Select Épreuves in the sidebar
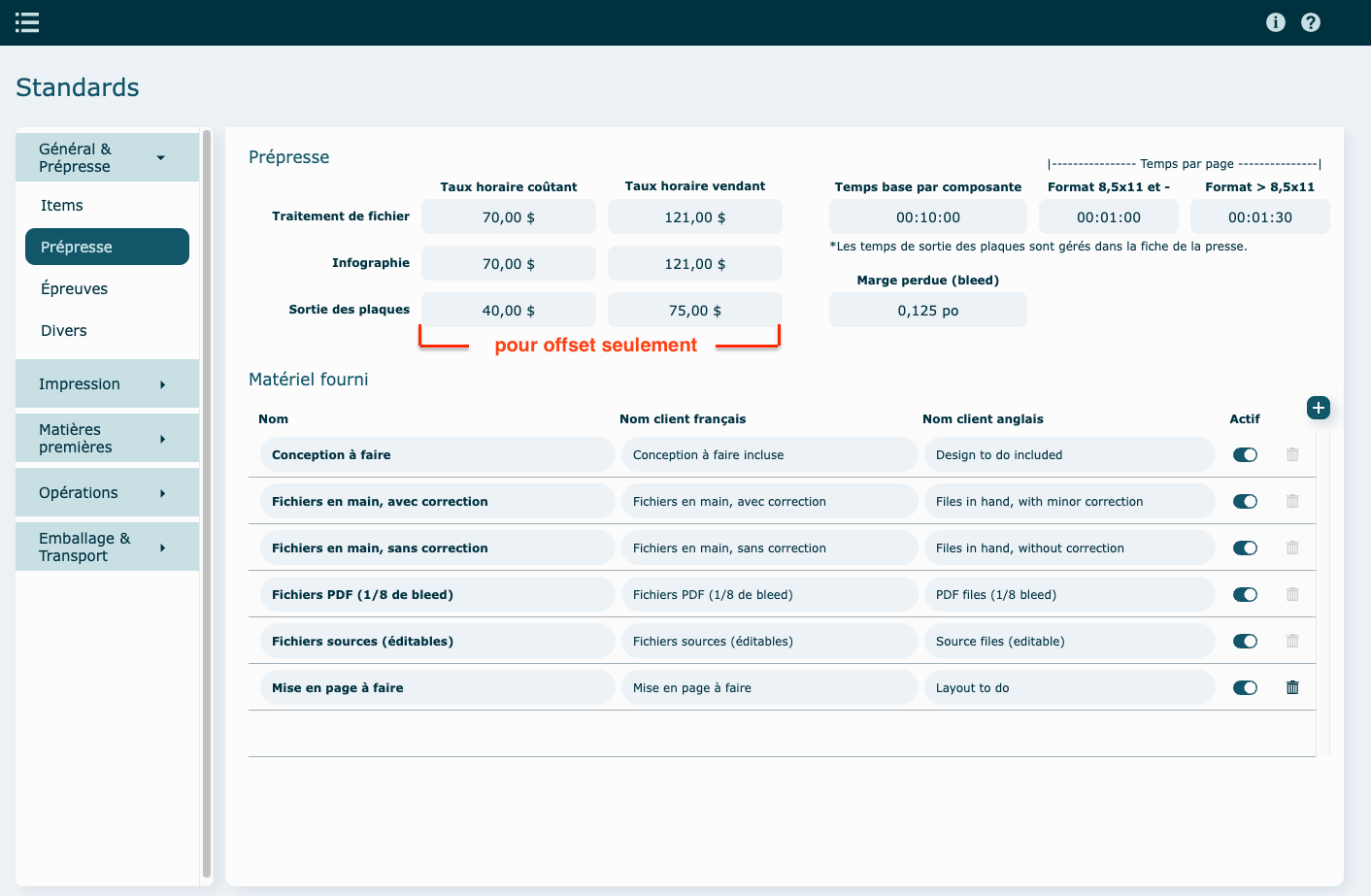1371x896 pixels. tap(74, 288)
